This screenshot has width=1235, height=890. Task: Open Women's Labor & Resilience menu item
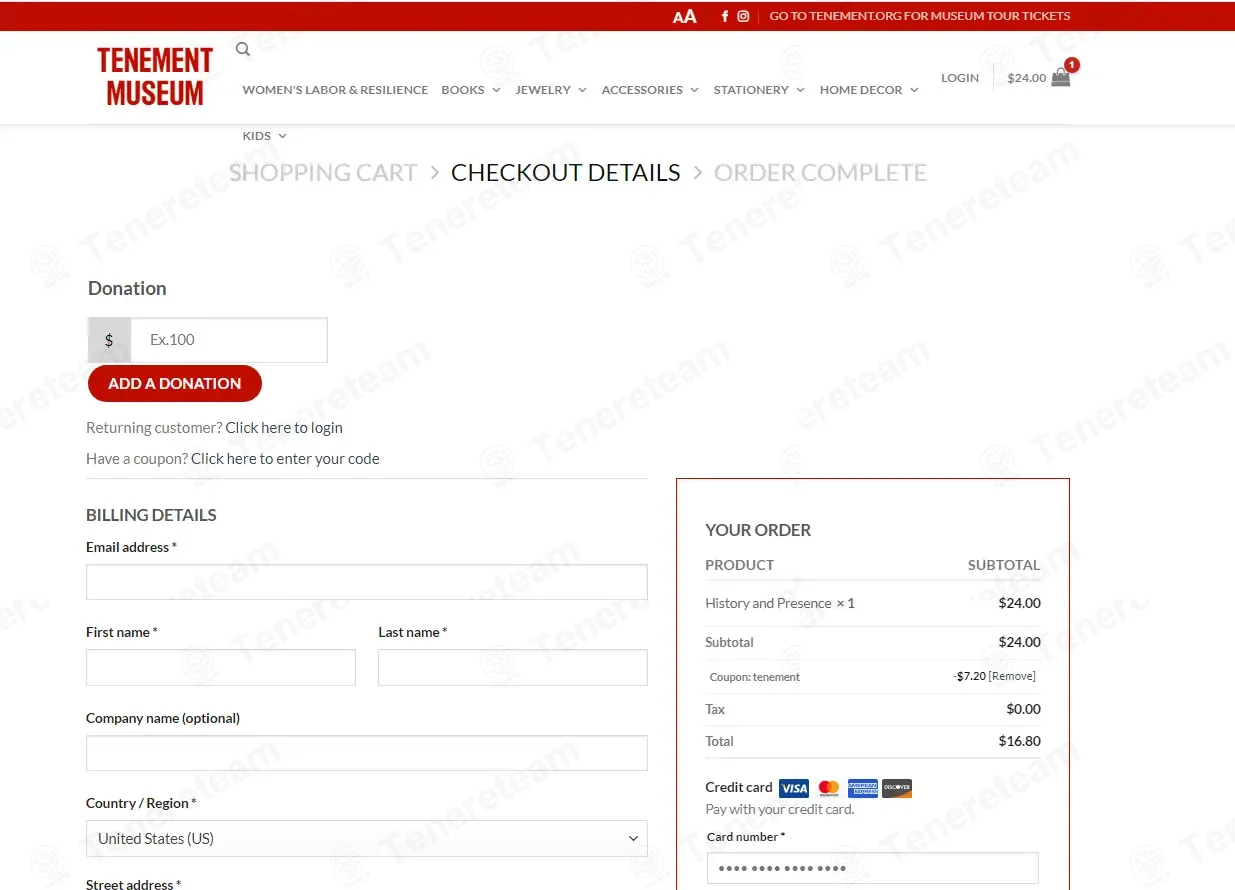[335, 90]
